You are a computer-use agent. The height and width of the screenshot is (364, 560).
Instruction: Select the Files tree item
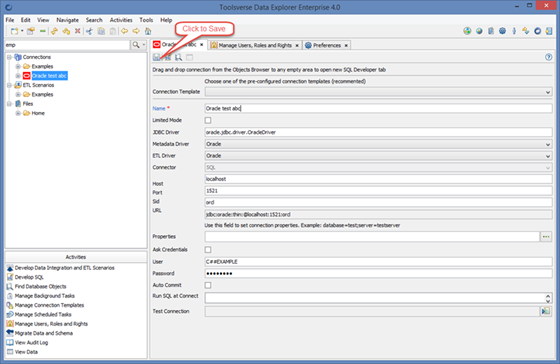pos(28,104)
